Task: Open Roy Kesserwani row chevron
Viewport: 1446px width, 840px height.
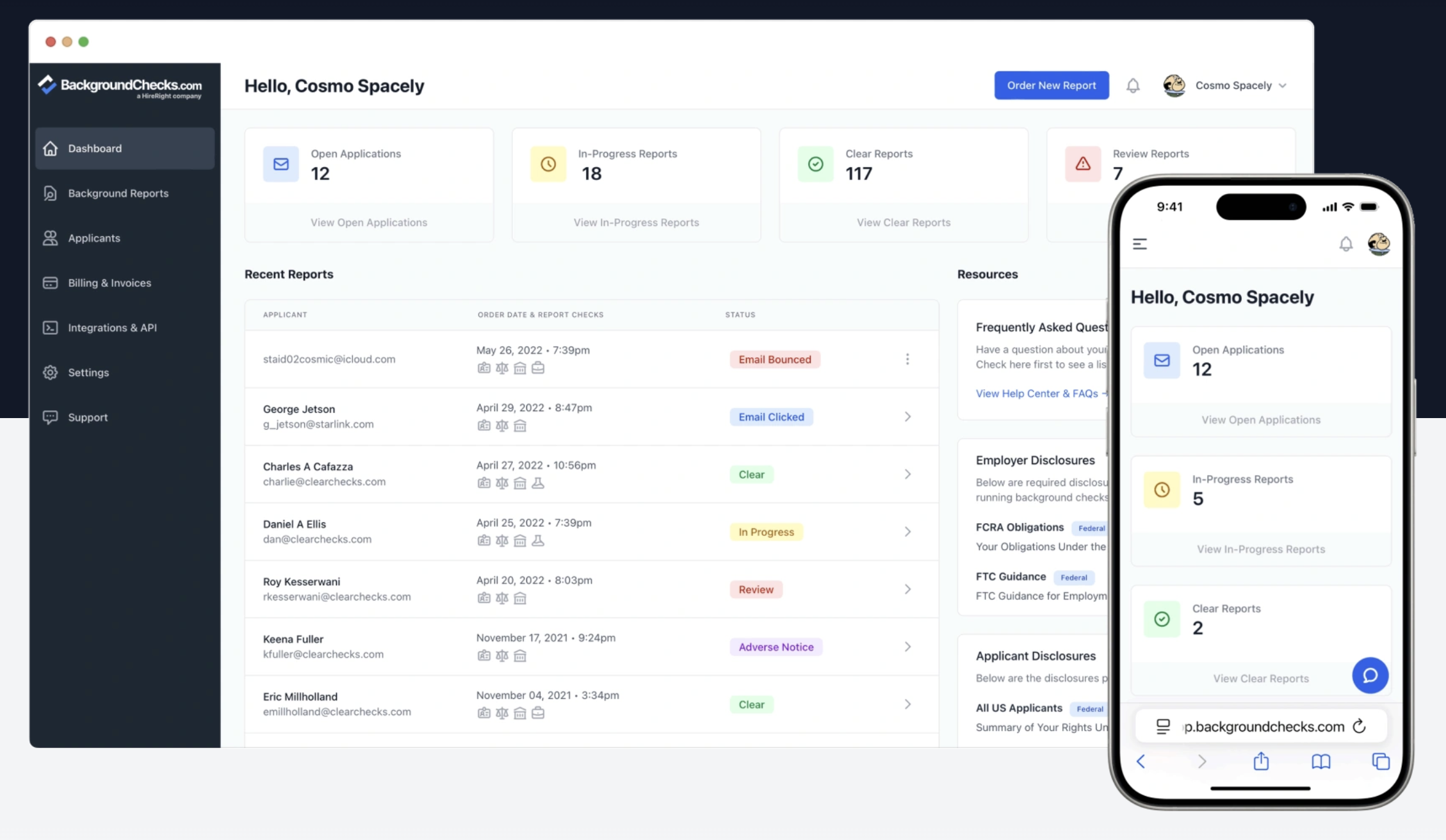Action: coord(907,589)
